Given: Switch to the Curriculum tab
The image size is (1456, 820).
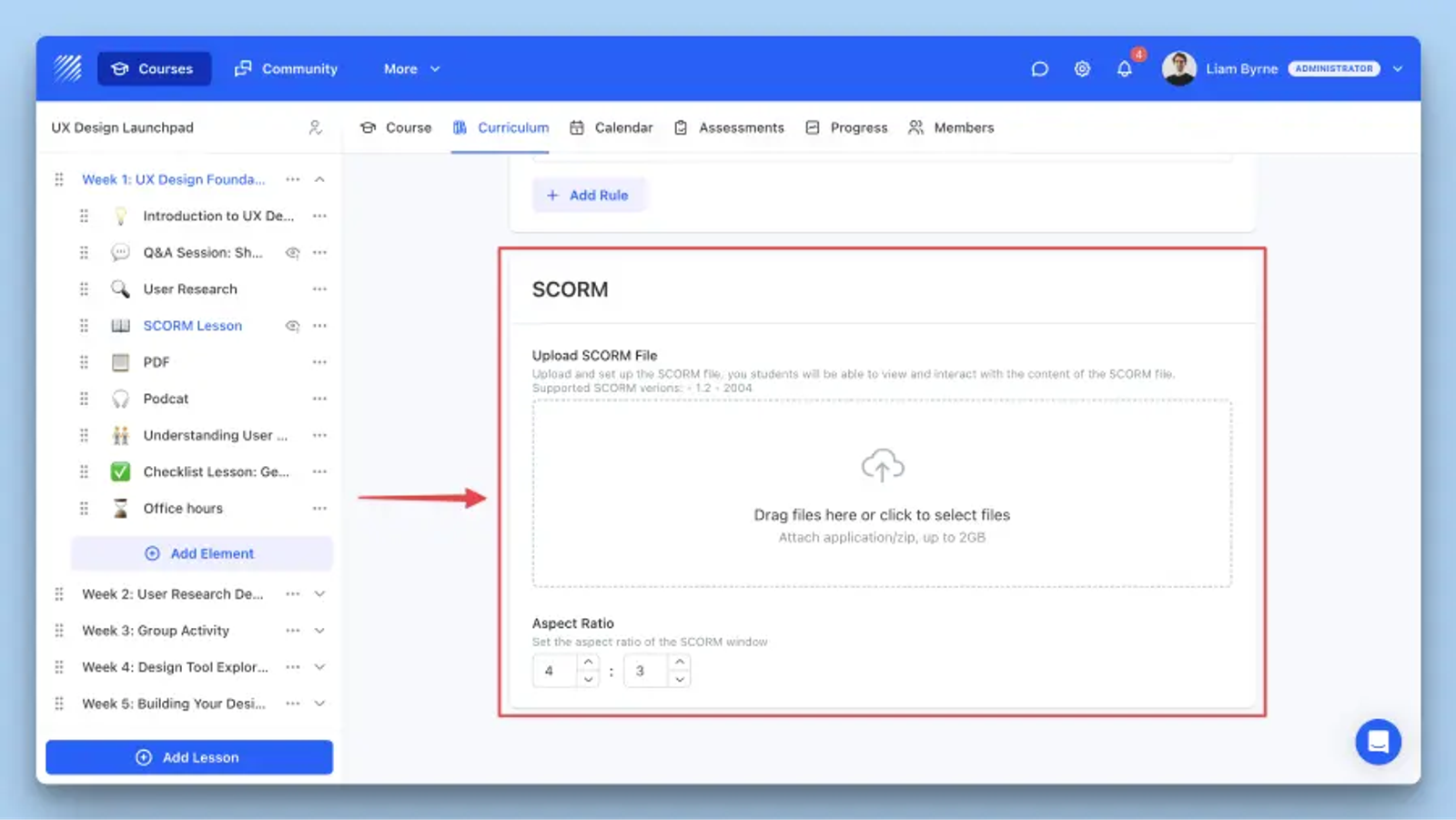Looking at the screenshot, I should [500, 127].
